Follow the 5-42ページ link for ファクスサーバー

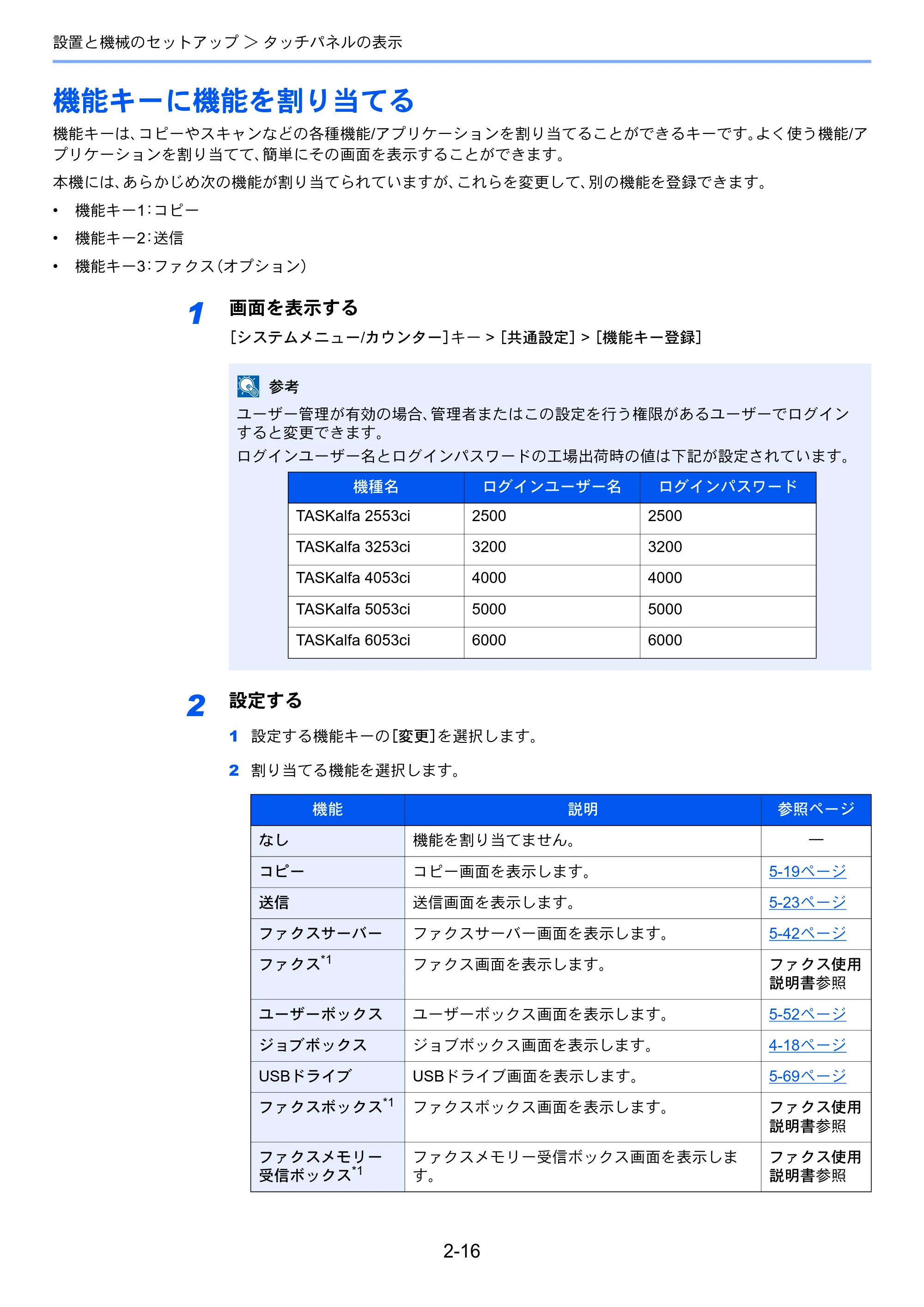(807, 933)
